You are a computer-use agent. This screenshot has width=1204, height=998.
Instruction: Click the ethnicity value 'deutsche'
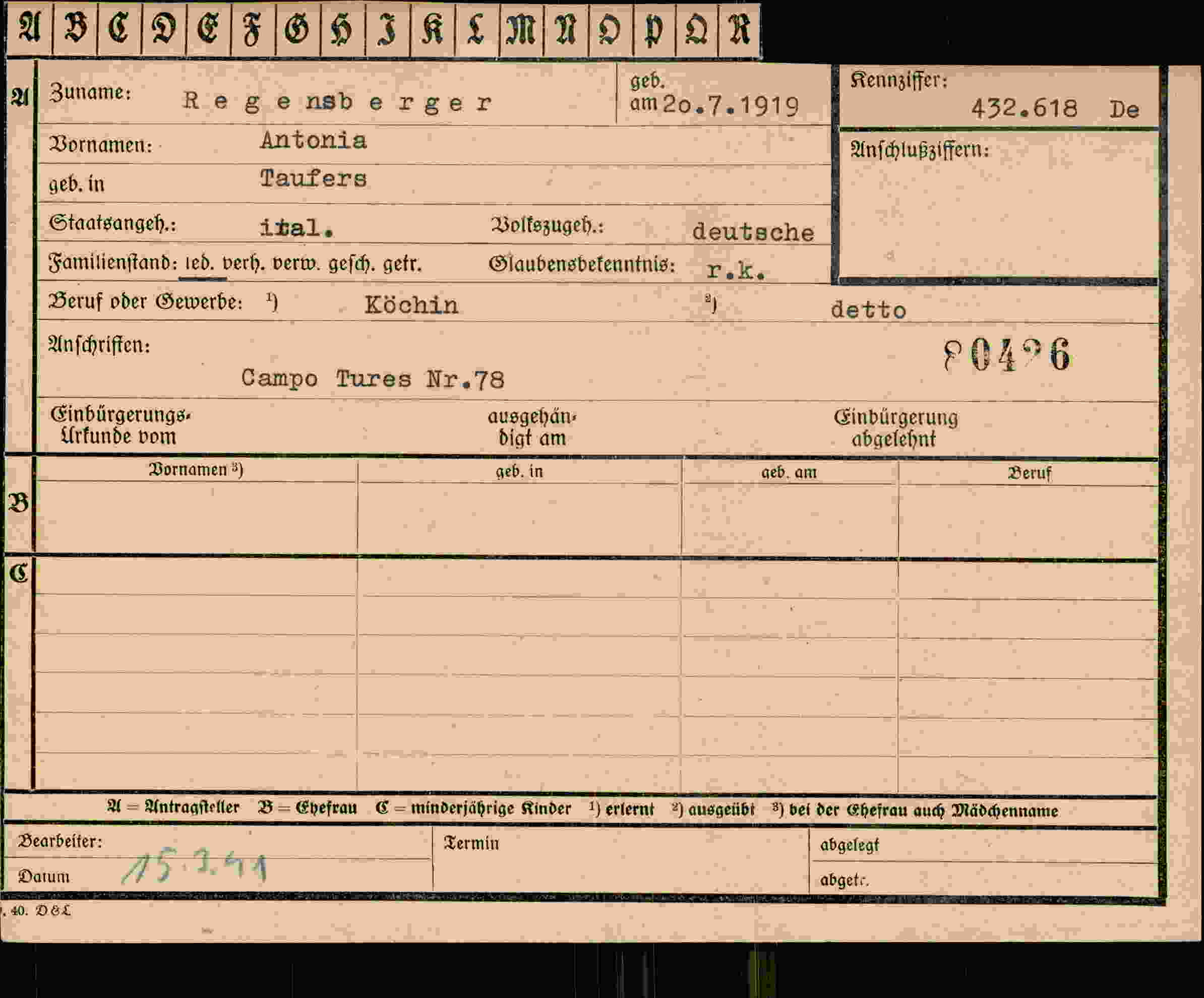coord(753,232)
